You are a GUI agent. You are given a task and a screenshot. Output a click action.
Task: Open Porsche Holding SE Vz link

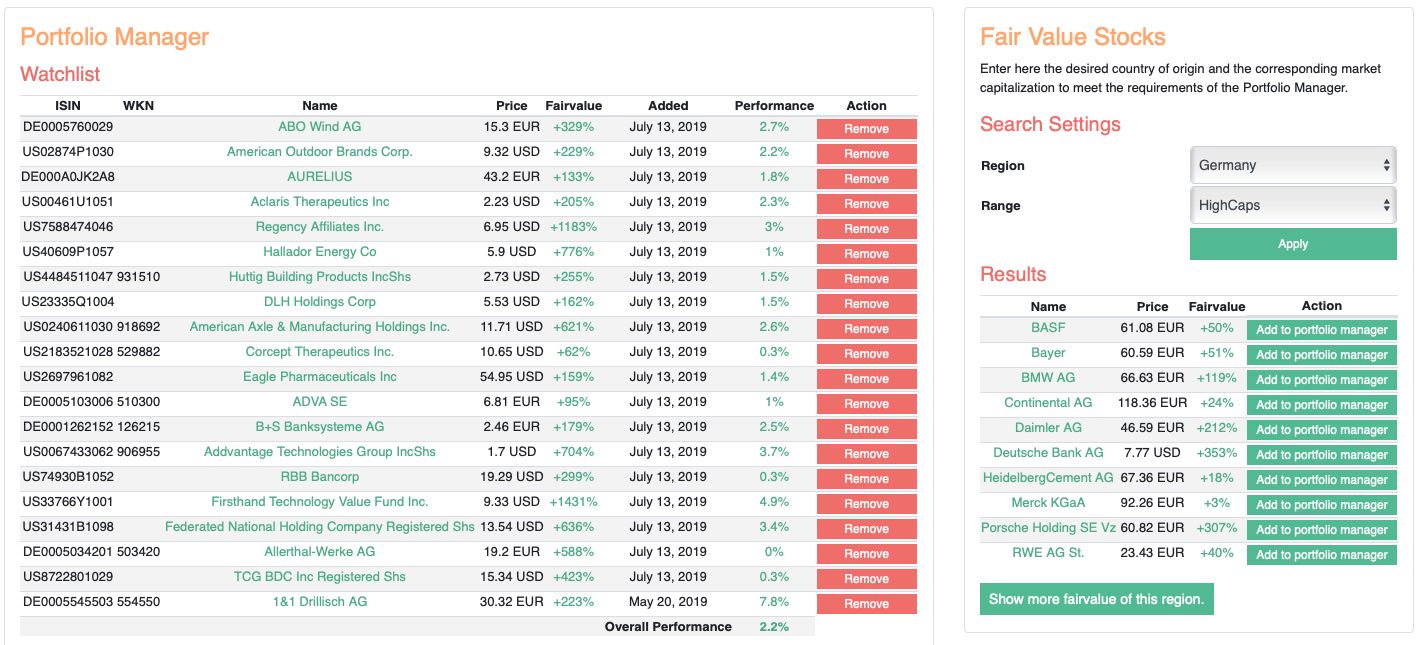1048,528
